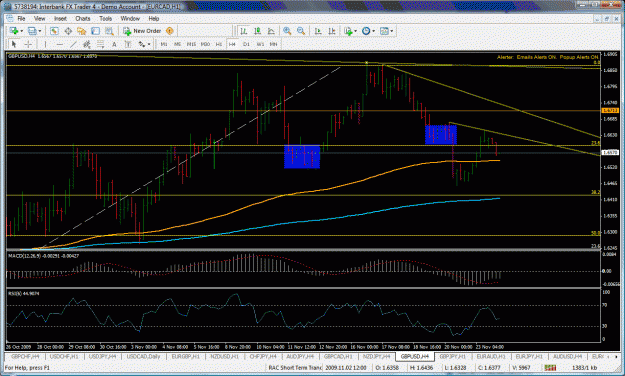625x376 pixels.
Task: Toggle the Terminal panel icon
Action: 95,31
